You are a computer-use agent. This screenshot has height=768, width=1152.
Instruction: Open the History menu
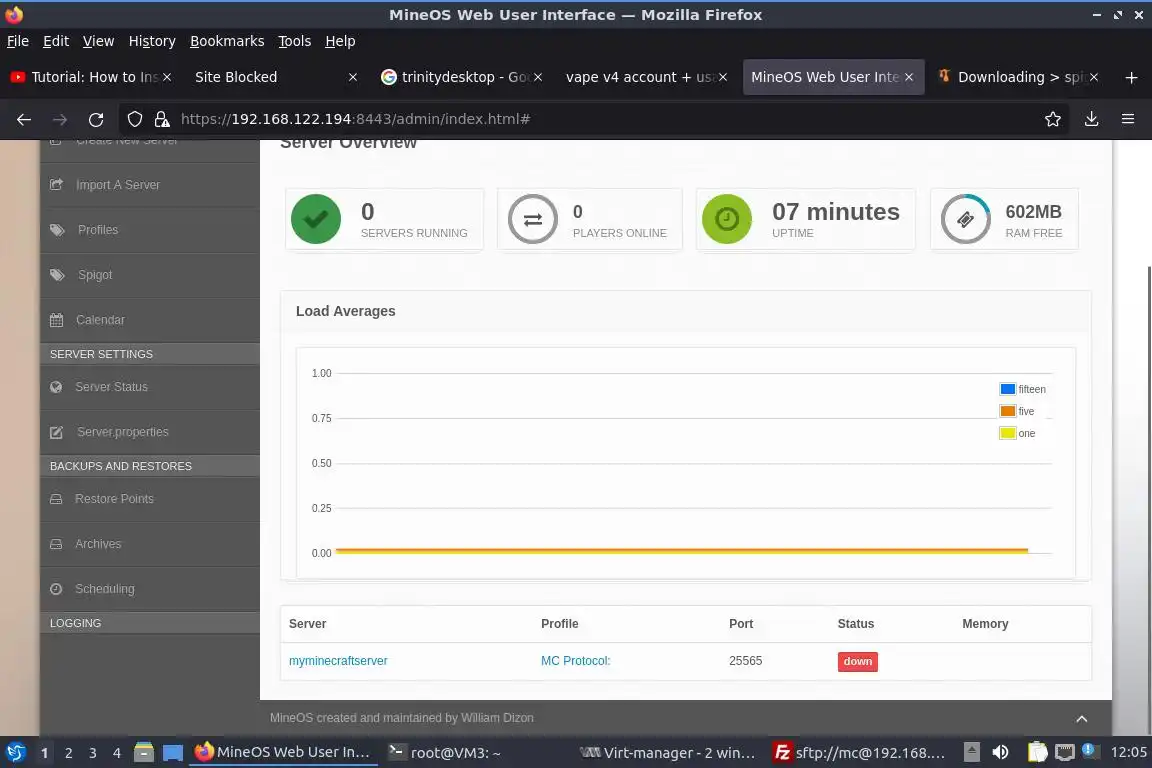(152, 41)
